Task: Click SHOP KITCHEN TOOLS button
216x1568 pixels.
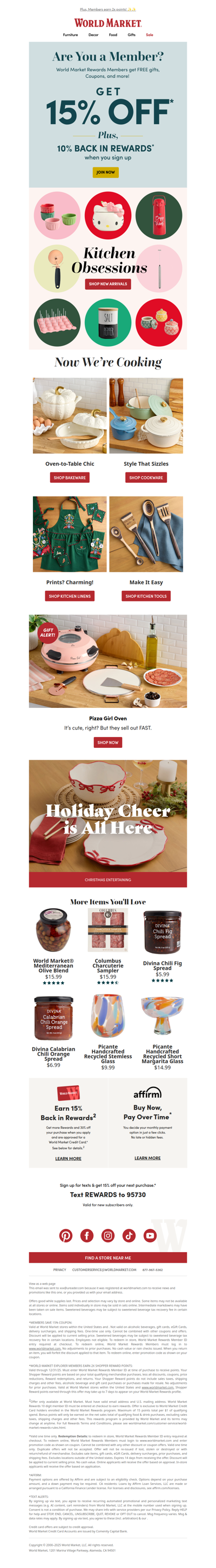Action: [x=146, y=596]
